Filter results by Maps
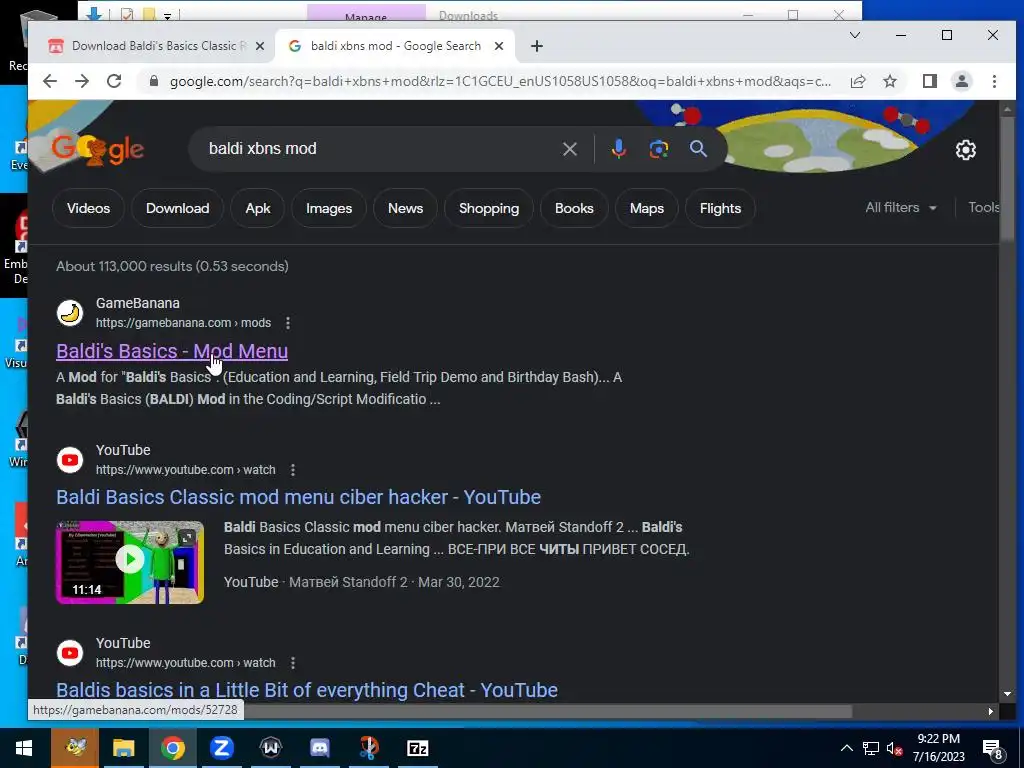The image size is (1024, 768). (x=647, y=208)
